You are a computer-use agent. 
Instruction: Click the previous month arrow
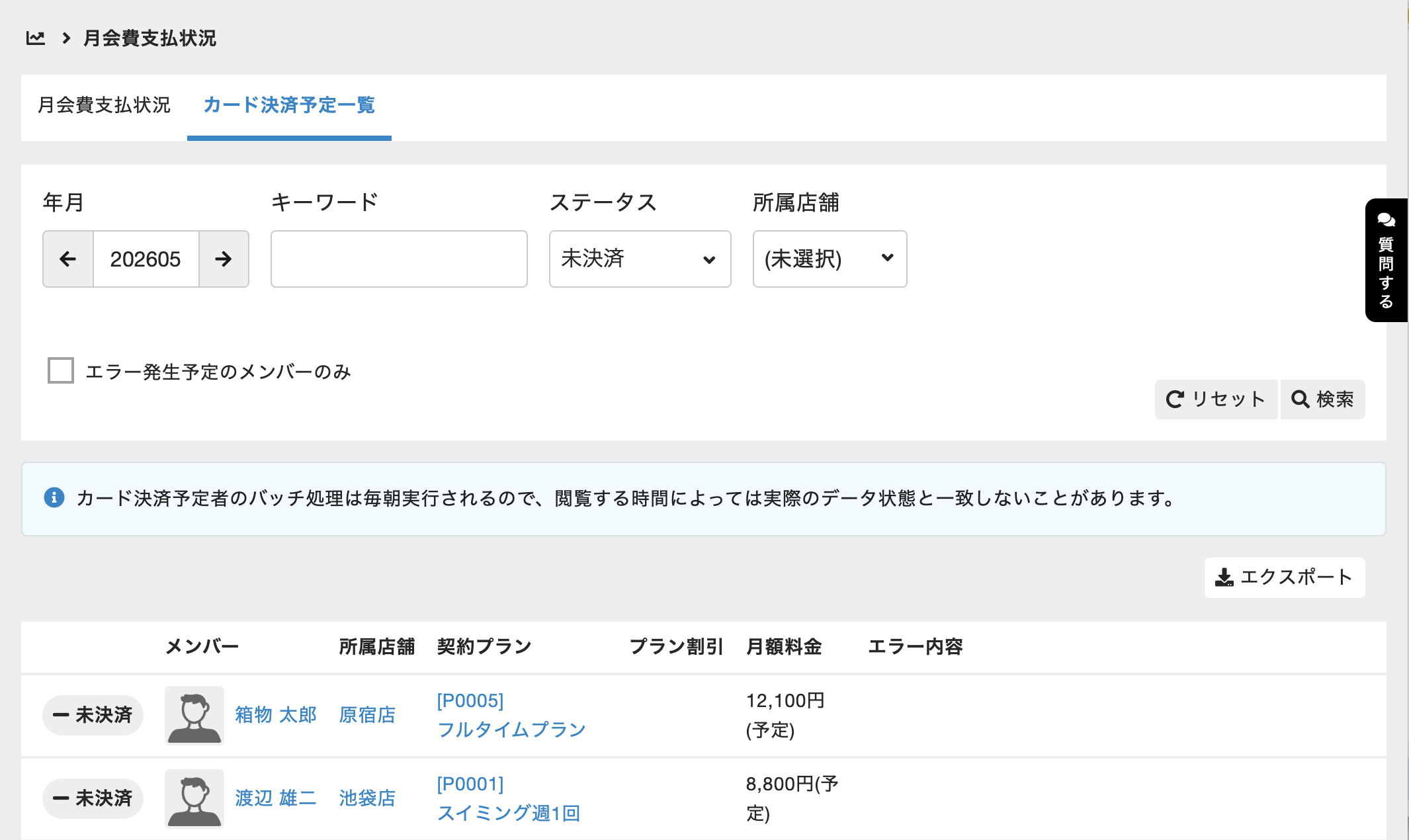point(68,259)
